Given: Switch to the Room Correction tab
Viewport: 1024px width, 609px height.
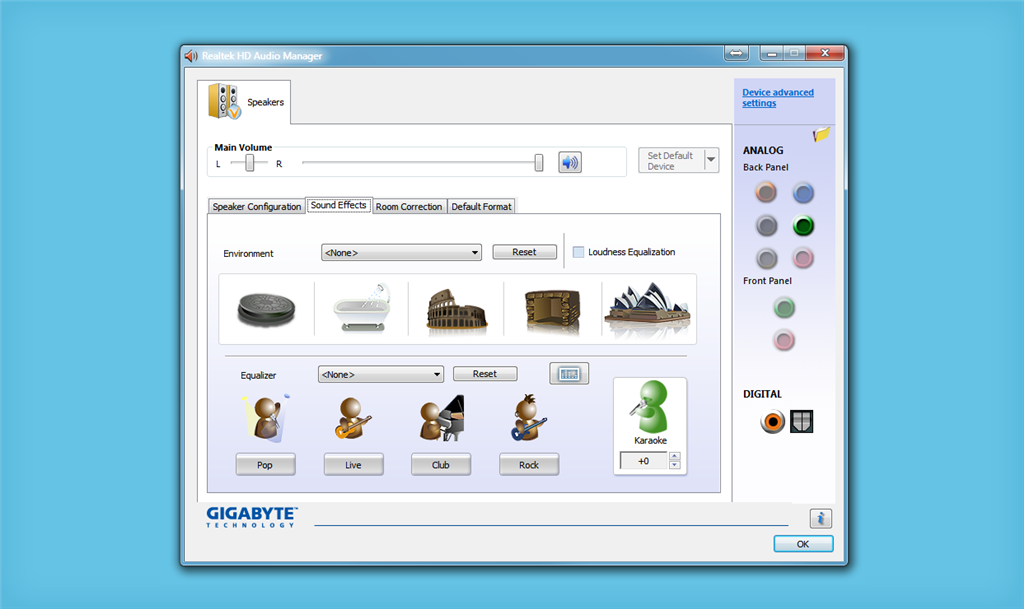Looking at the screenshot, I should point(409,206).
